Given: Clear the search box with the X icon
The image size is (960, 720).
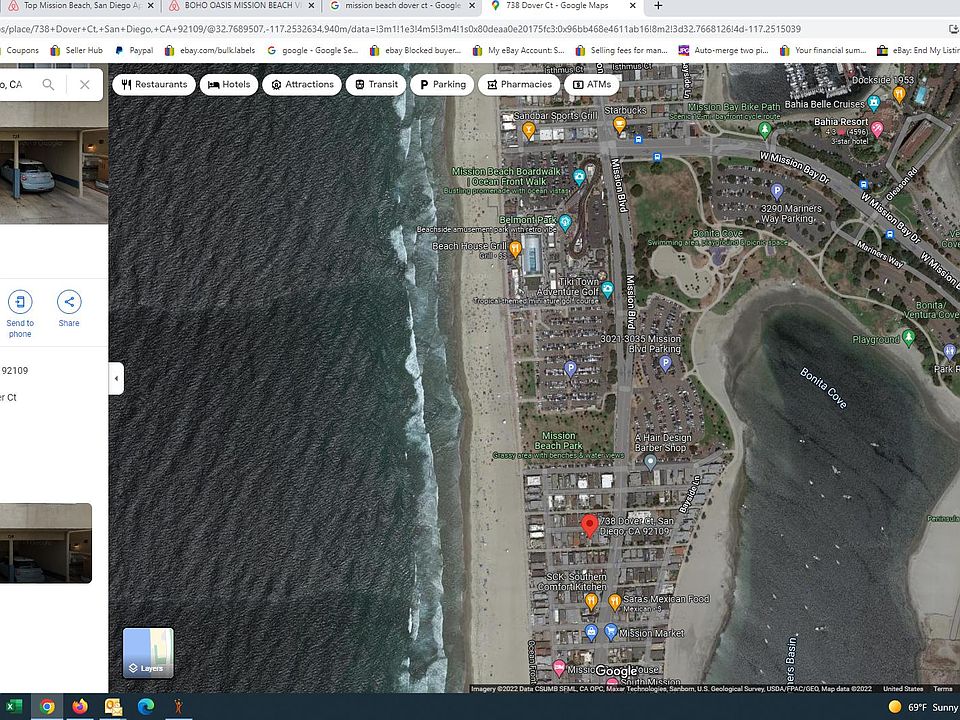Looking at the screenshot, I should 84,84.
